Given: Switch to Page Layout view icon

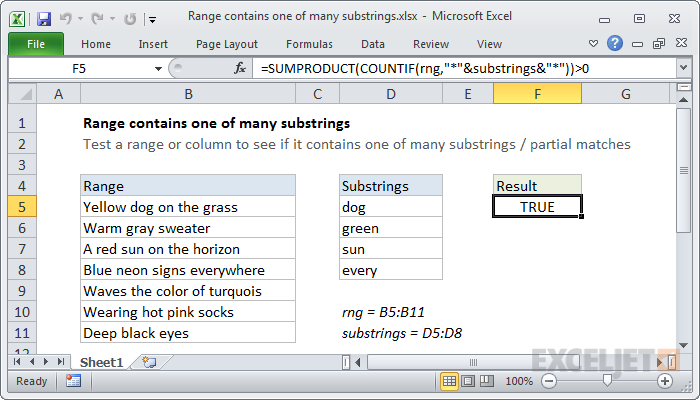Looking at the screenshot, I should 468,381.
